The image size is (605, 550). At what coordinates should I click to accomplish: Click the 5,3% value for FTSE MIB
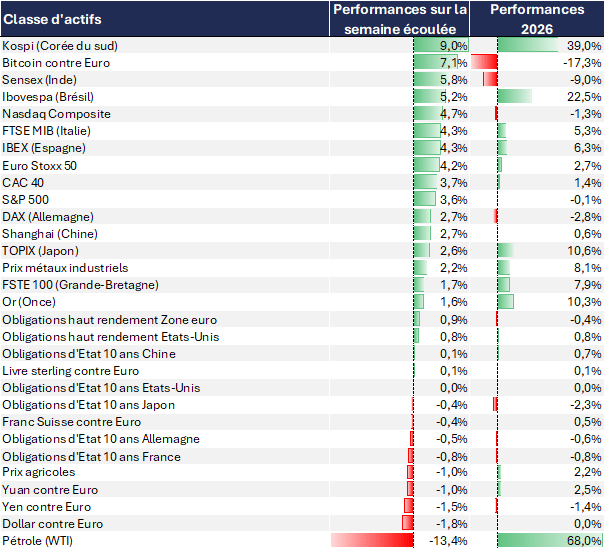coord(587,131)
